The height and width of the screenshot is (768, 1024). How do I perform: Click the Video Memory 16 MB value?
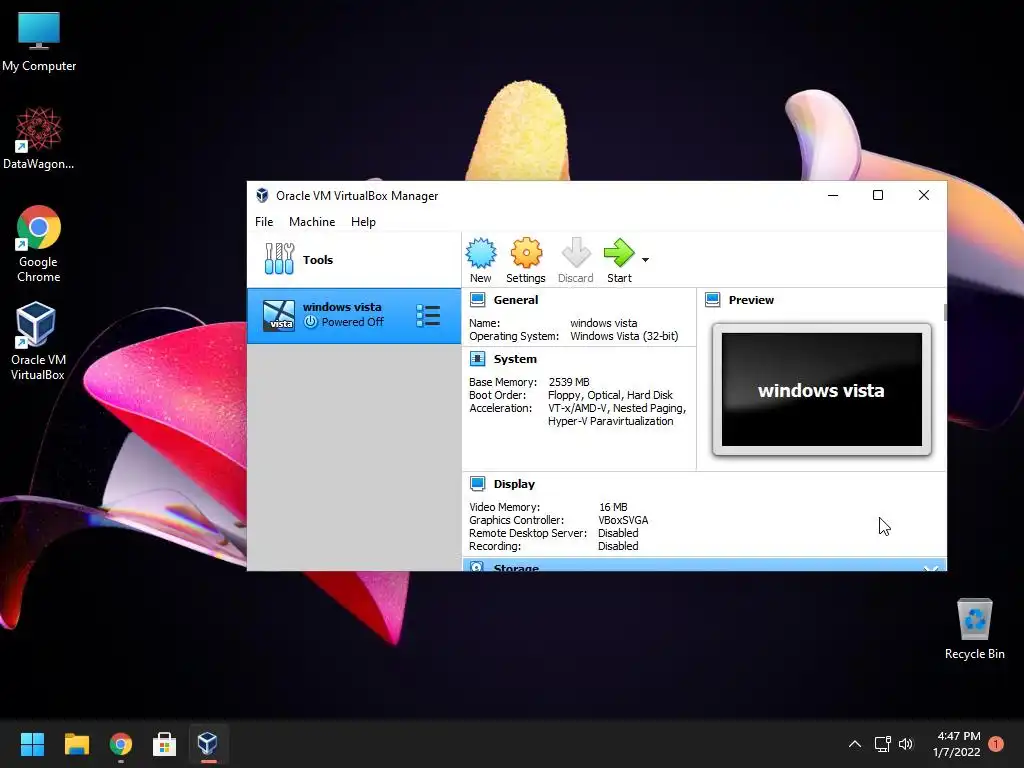(613, 507)
